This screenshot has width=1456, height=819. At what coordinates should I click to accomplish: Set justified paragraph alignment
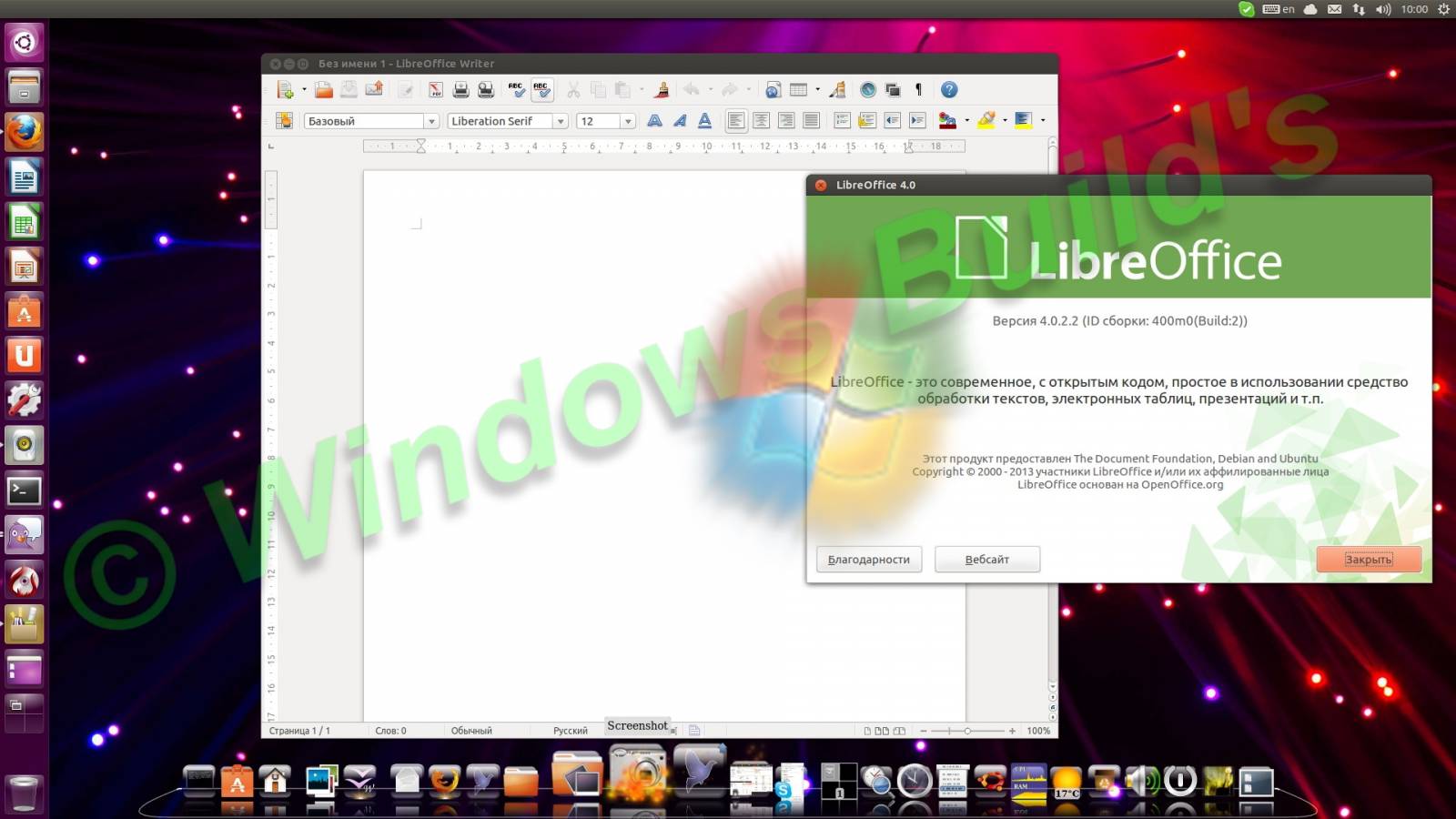point(811,121)
